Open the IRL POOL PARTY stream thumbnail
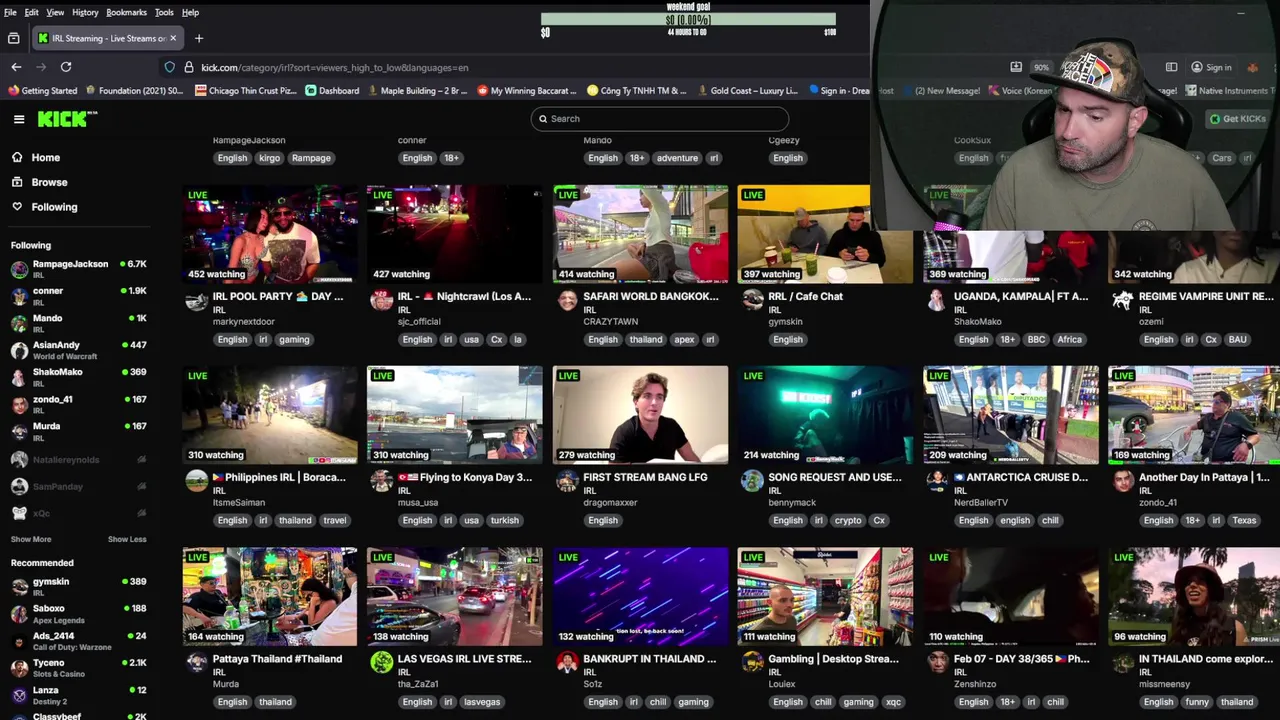This screenshot has width=1280, height=720. (270, 234)
